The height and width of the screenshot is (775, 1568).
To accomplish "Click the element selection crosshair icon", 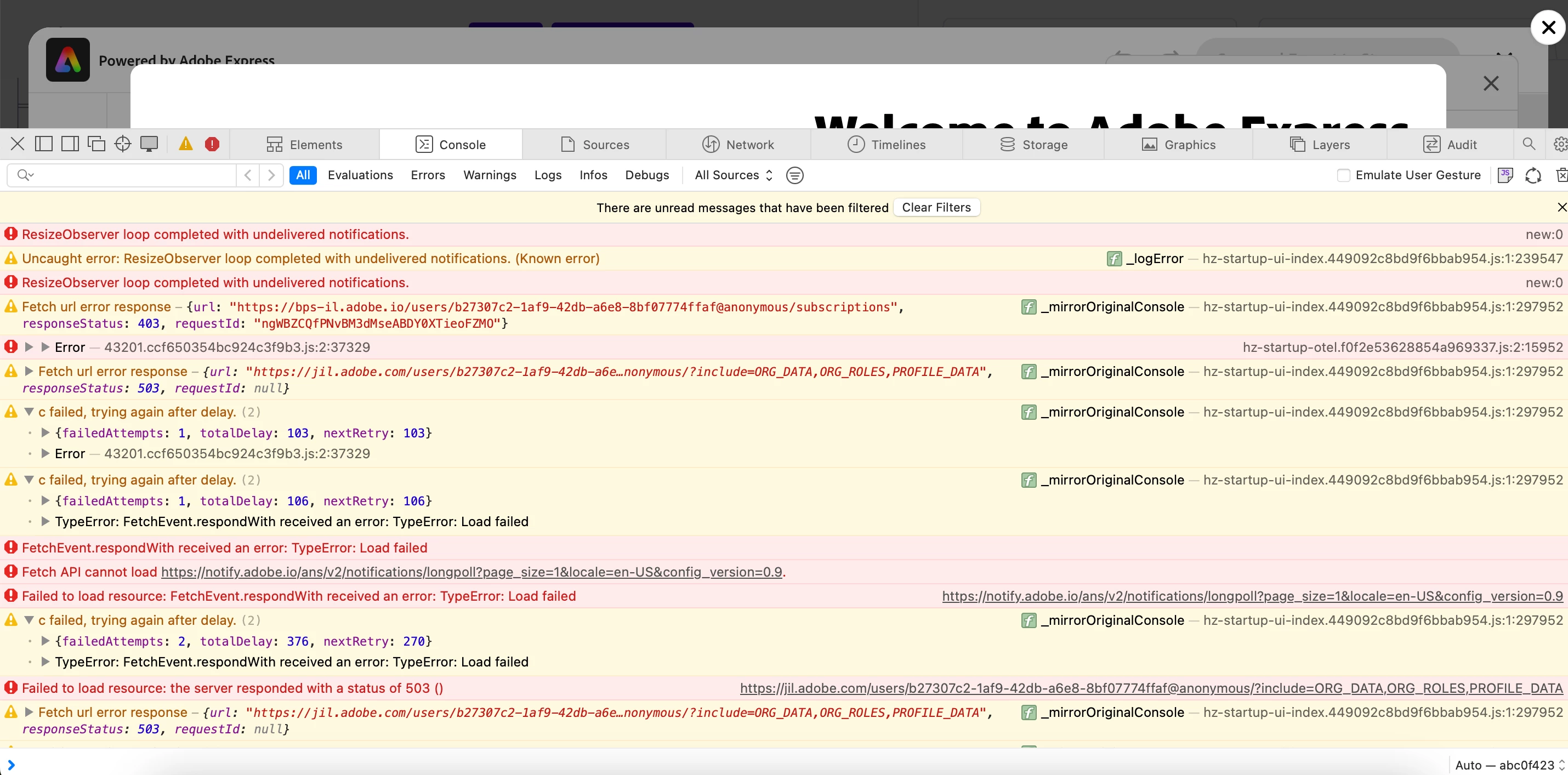I will (123, 144).
